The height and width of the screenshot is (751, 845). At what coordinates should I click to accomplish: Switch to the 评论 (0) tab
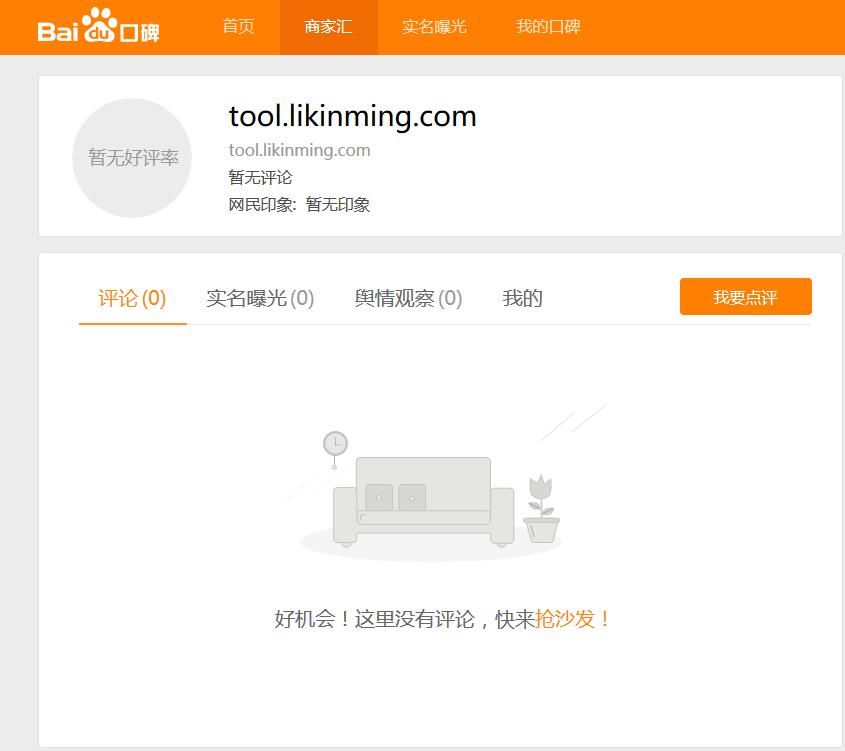pyautogui.click(x=132, y=298)
